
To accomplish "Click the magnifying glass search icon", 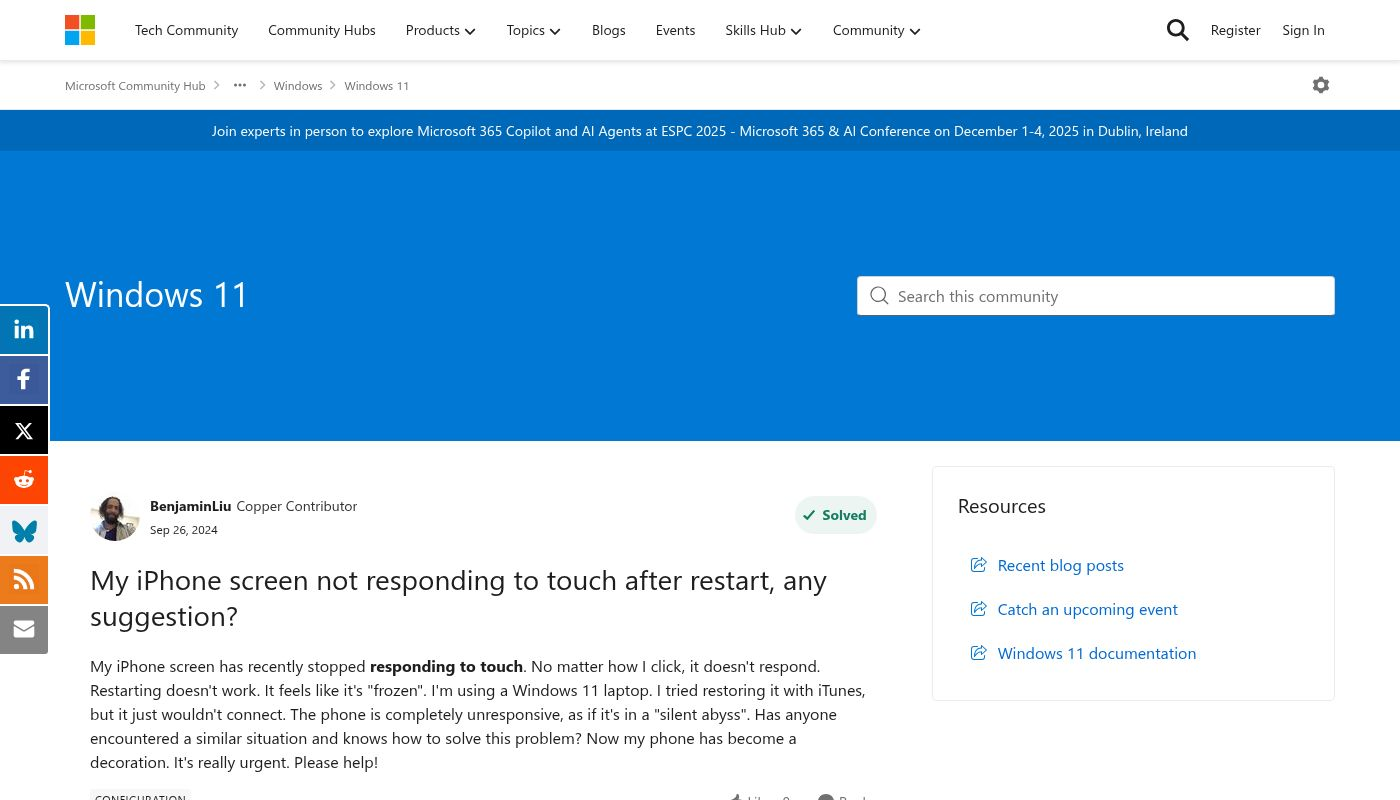I will click(1177, 30).
